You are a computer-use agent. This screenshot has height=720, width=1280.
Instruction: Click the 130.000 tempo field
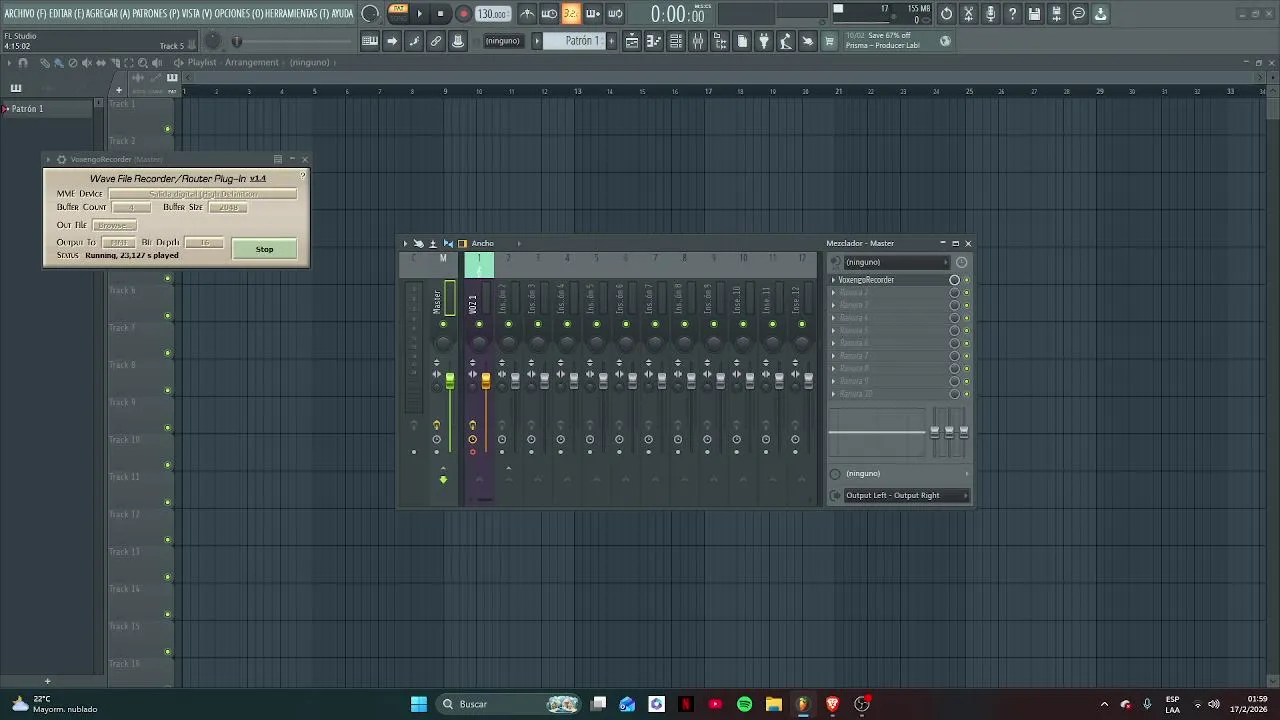tap(492, 14)
